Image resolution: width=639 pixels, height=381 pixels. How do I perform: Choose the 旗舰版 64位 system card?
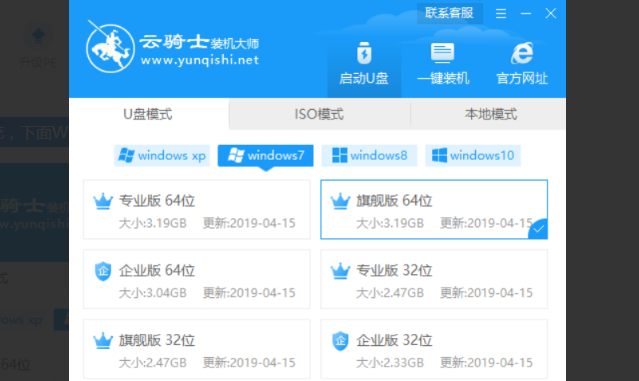point(434,209)
